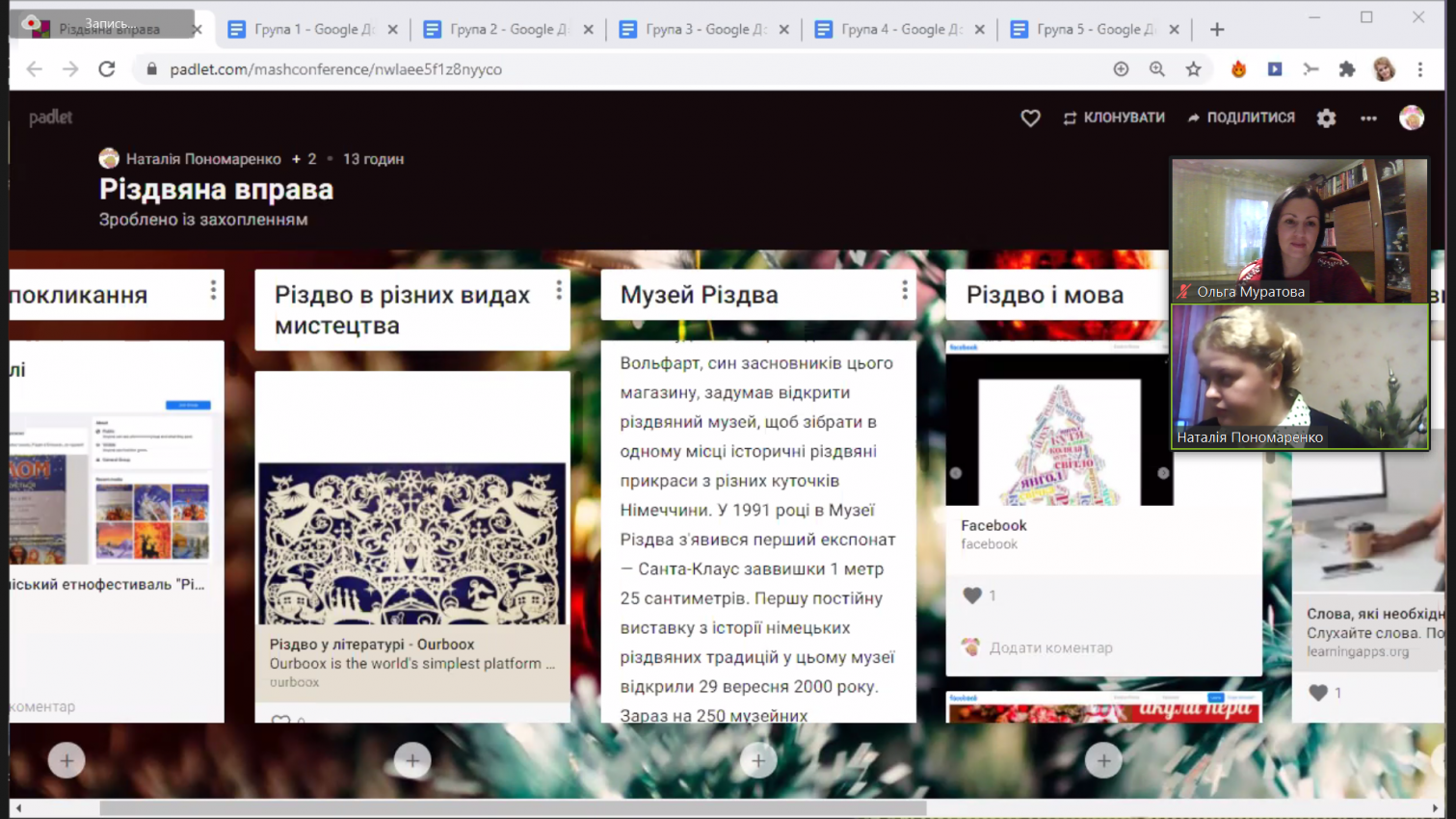The image size is (1456, 819).
Task: Bookmark this page with the star icon
Action: 1194,69
